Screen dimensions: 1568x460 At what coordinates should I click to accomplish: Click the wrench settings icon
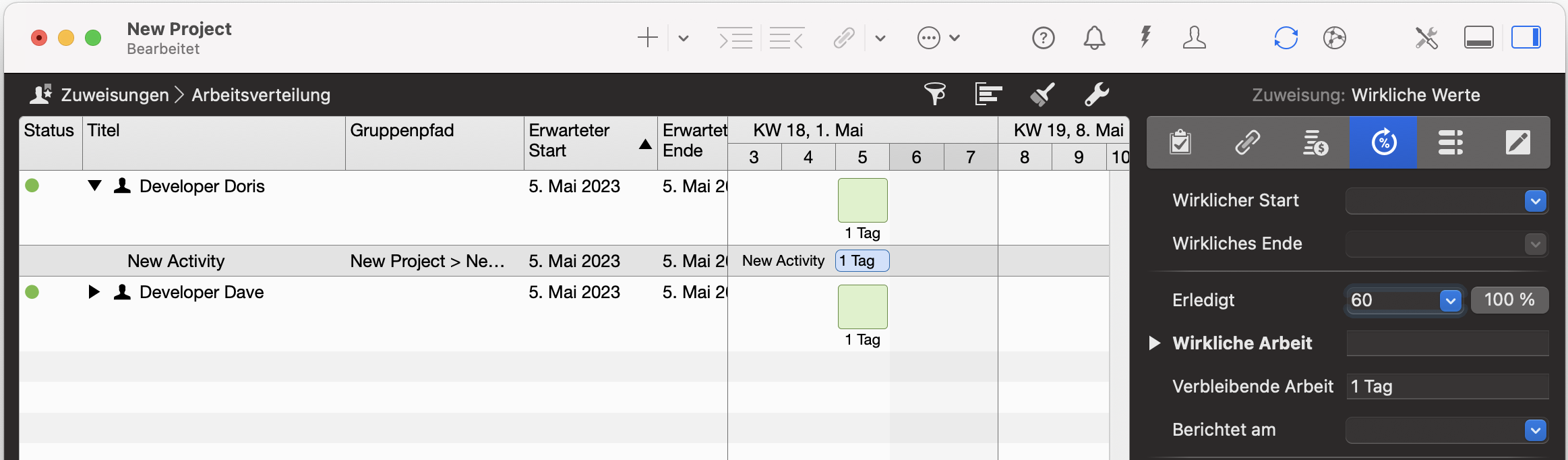point(1097,94)
